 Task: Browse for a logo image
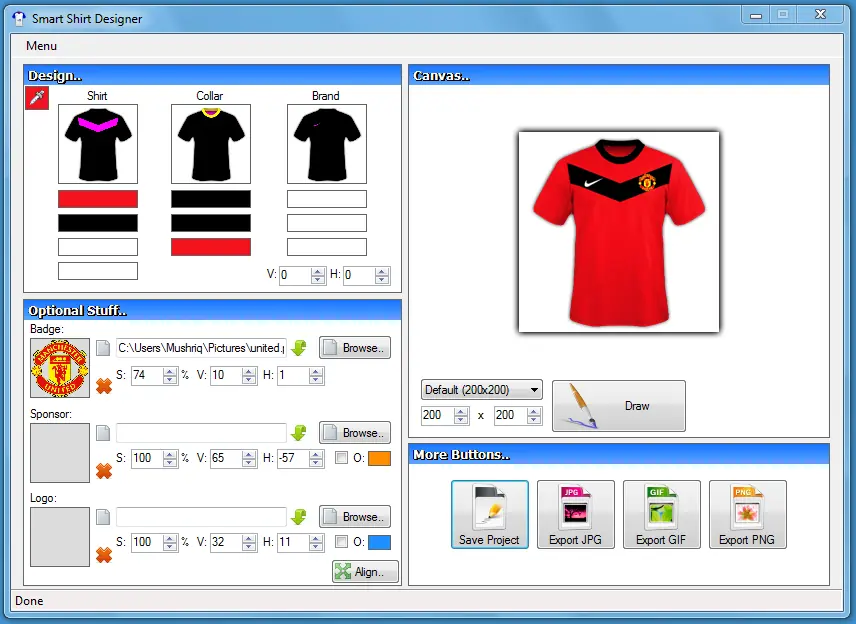click(x=355, y=516)
